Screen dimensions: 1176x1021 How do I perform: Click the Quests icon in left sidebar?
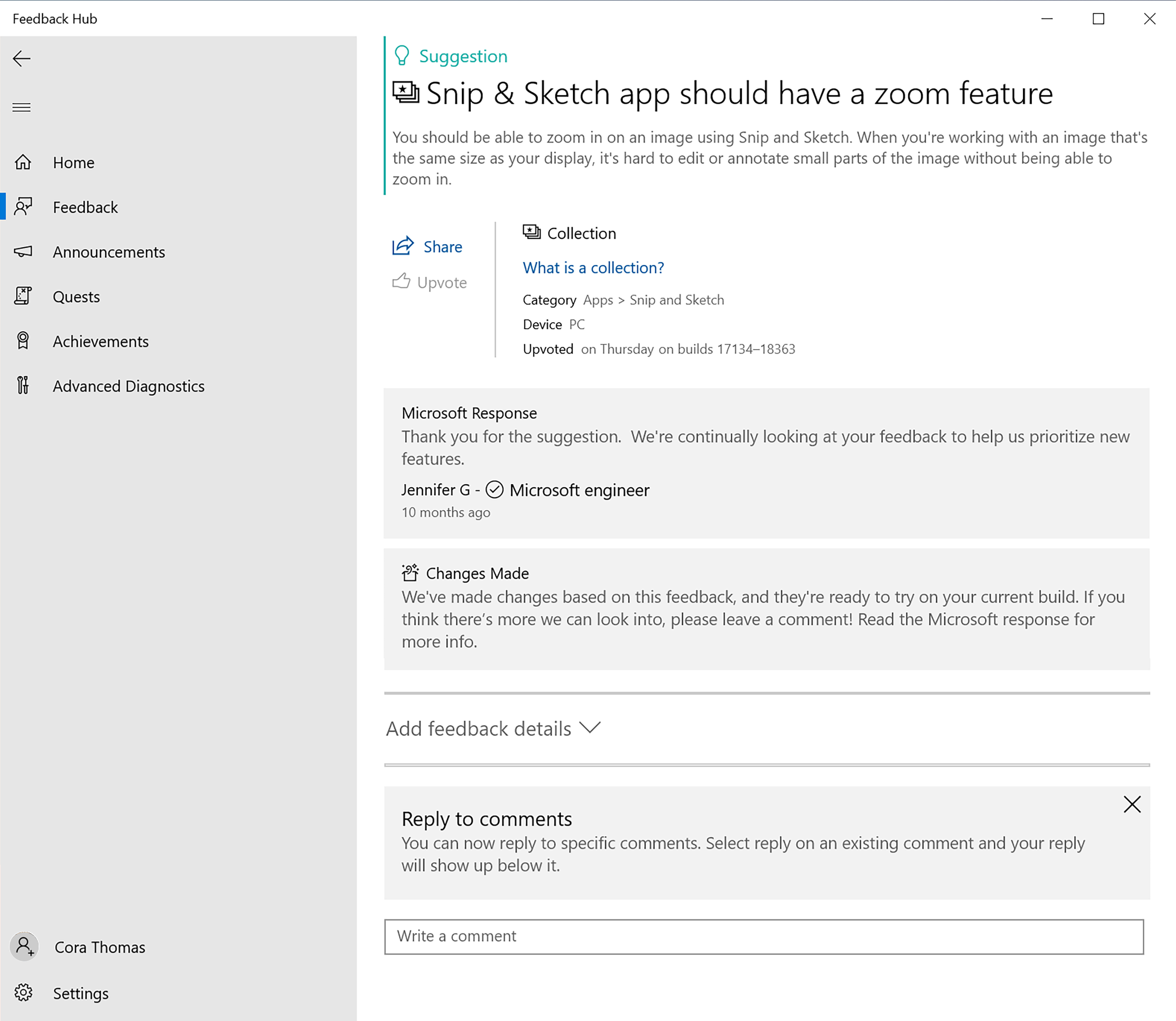point(25,296)
